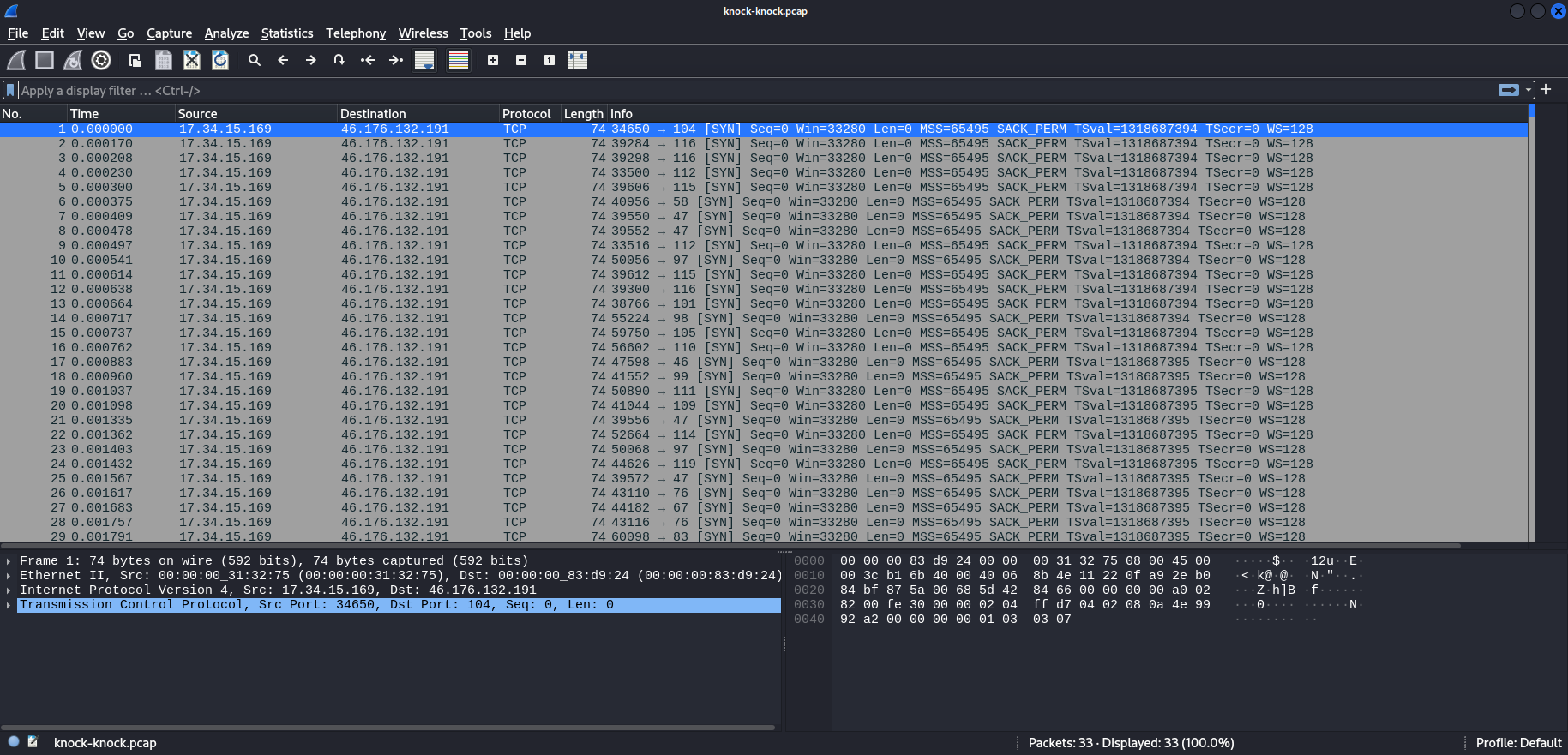This screenshot has width=1568, height=755.
Task: Open the display filter history dropdown
Action: pos(1529,90)
